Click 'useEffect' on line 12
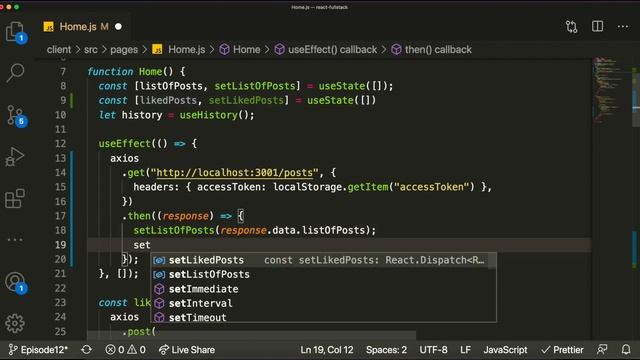 [x=124, y=144]
